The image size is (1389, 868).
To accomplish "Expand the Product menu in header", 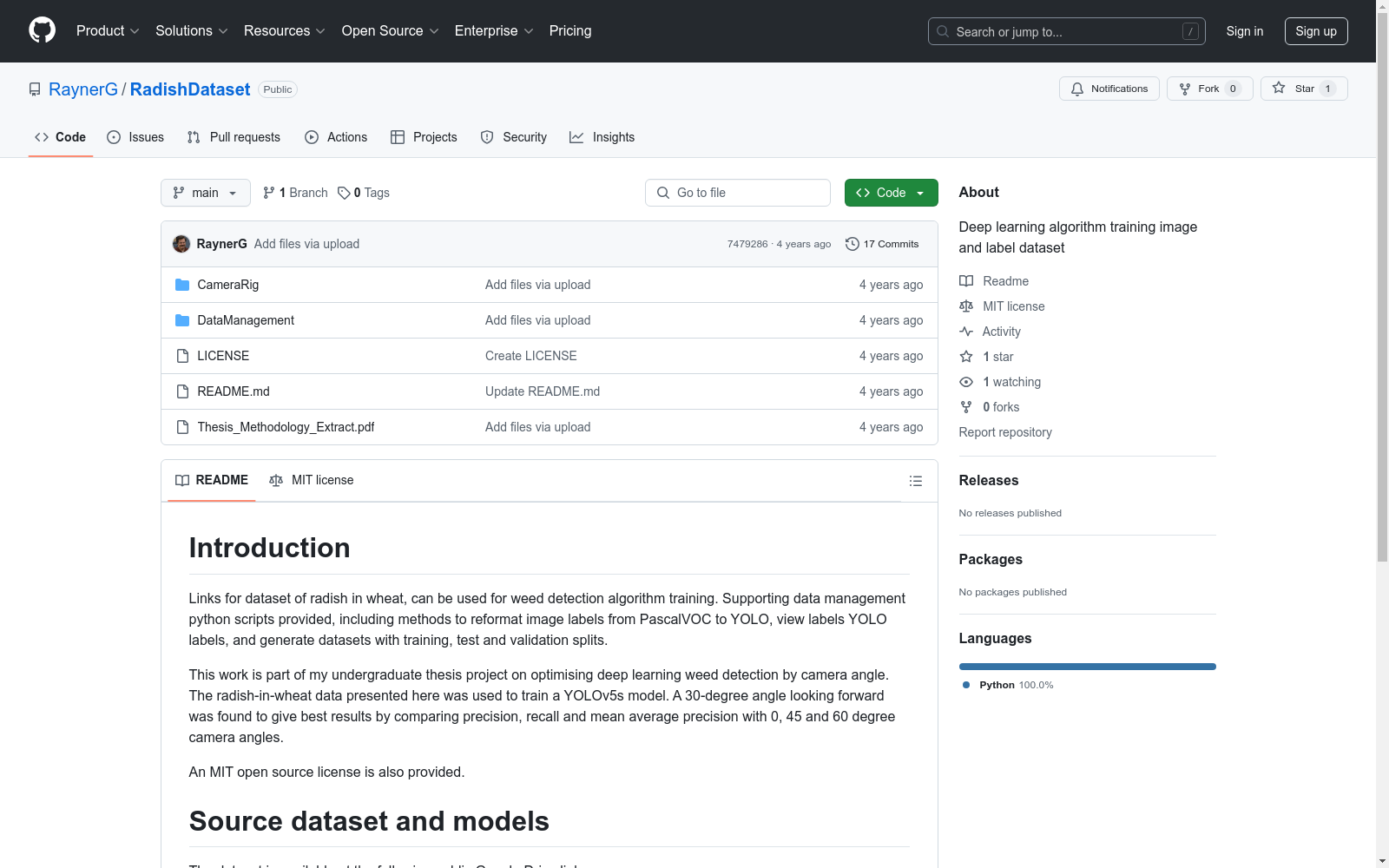I will pyautogui.click(x=108, y=31).
